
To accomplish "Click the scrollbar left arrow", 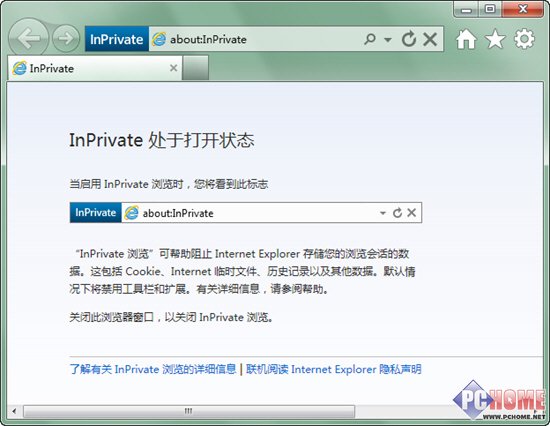I will [14, 411].
